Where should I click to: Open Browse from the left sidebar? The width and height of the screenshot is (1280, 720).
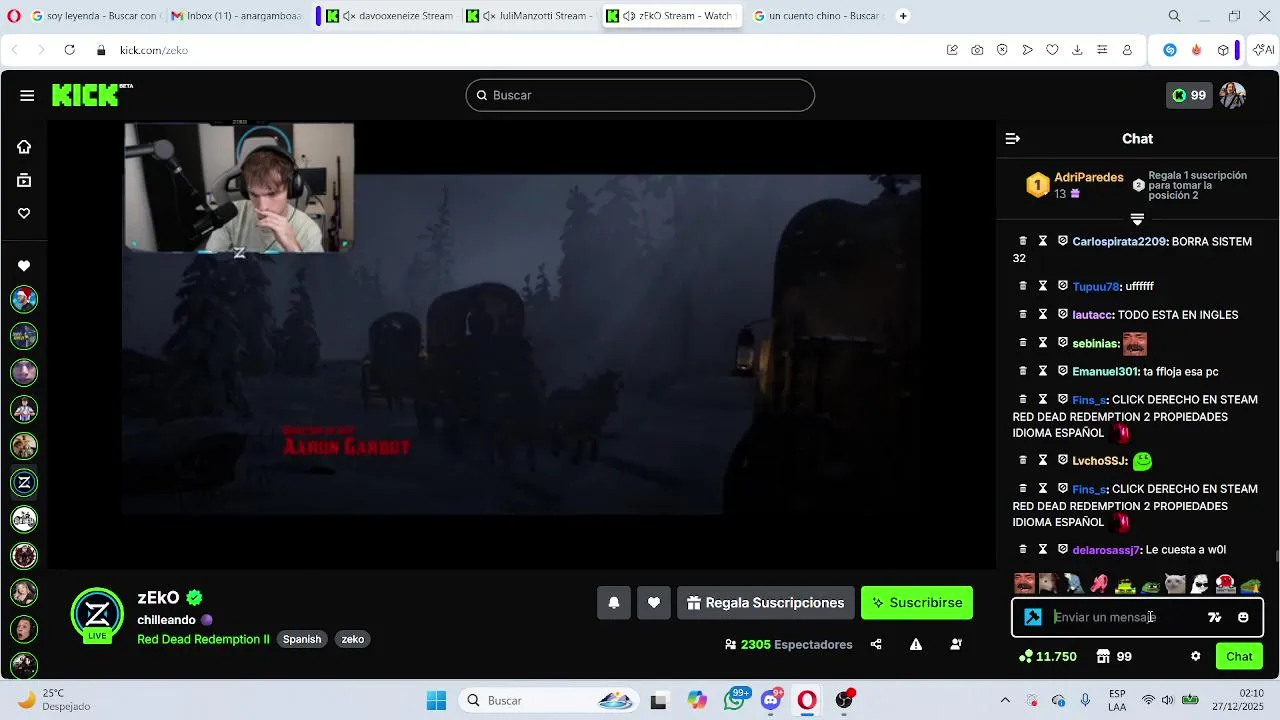point(24,181)
